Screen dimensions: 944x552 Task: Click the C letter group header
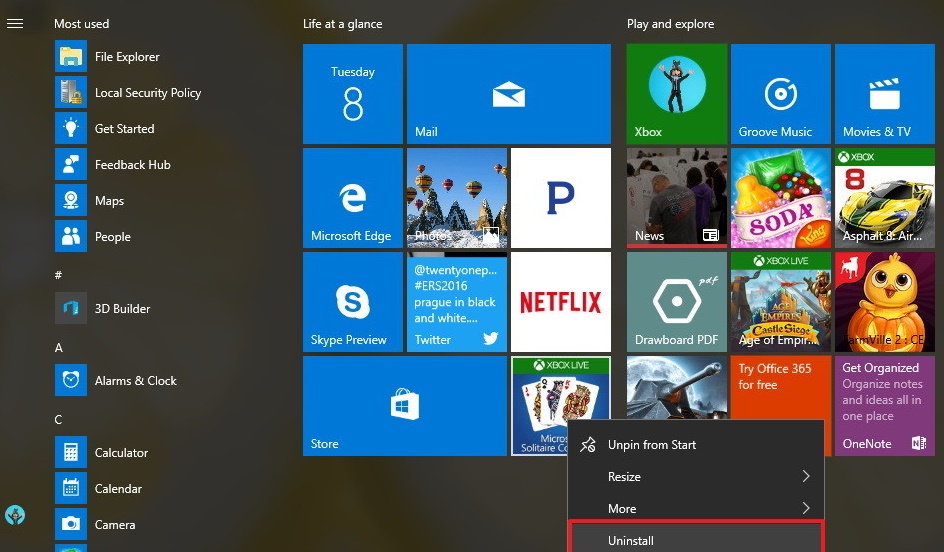tap(58, 420)
